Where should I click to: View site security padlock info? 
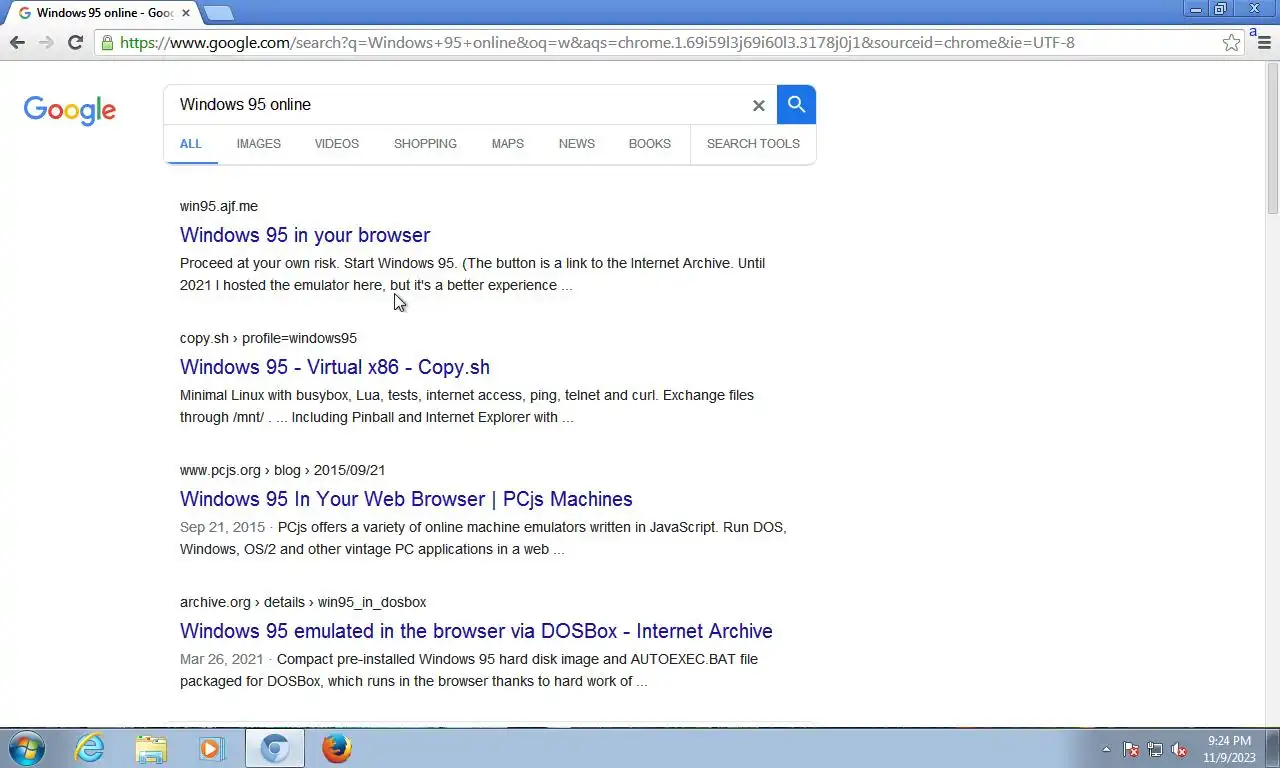click(107, 43)
